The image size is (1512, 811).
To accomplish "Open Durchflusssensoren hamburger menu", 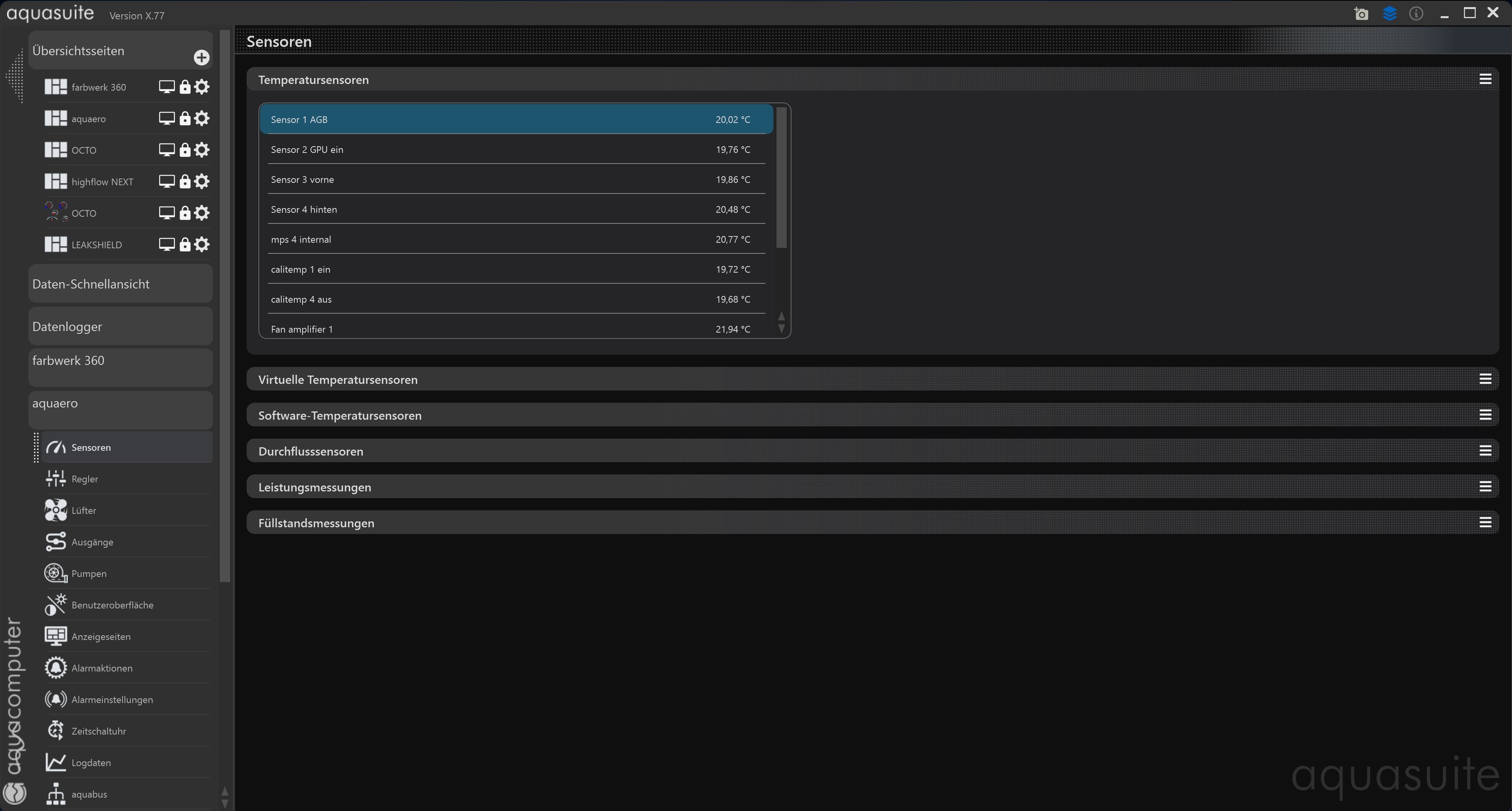I will point(1485,450).
